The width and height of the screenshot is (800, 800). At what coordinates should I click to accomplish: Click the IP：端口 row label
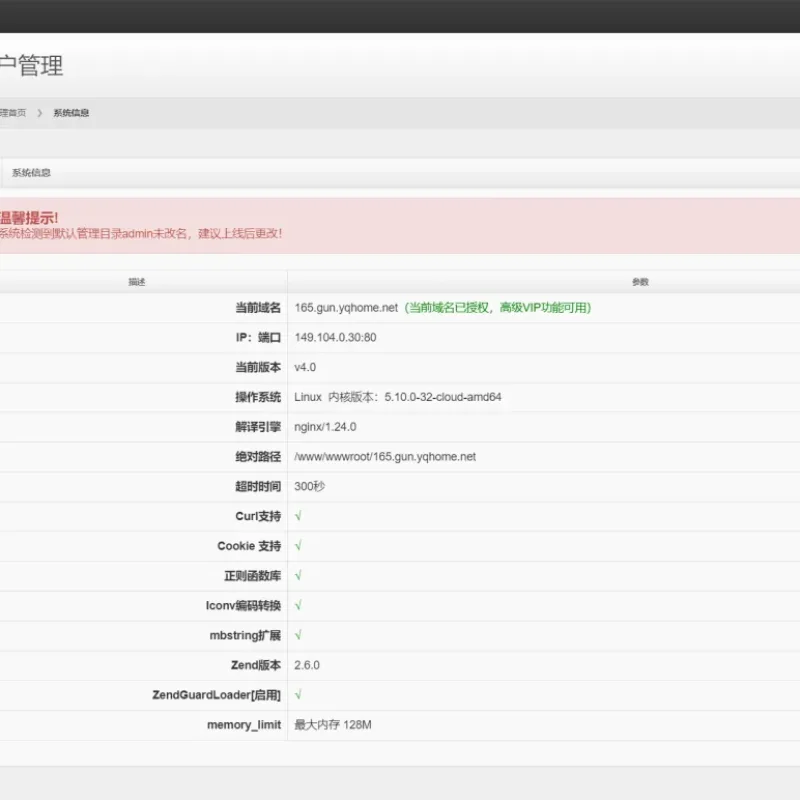(259, 337)
